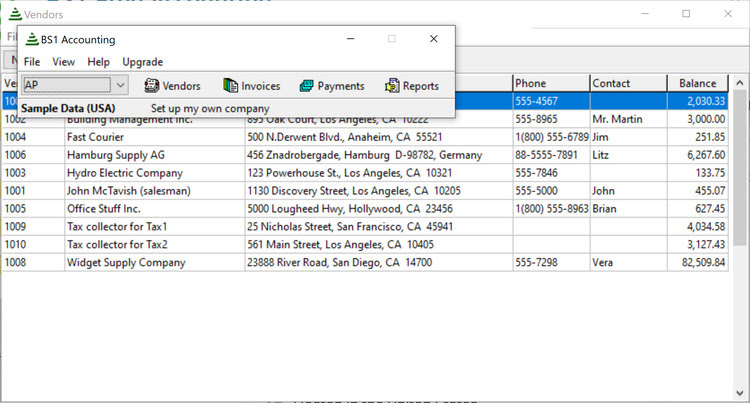Viewport: 750px width, 403px height.
Task: Click inside the AP module combo box
Action: coord(67,85)
